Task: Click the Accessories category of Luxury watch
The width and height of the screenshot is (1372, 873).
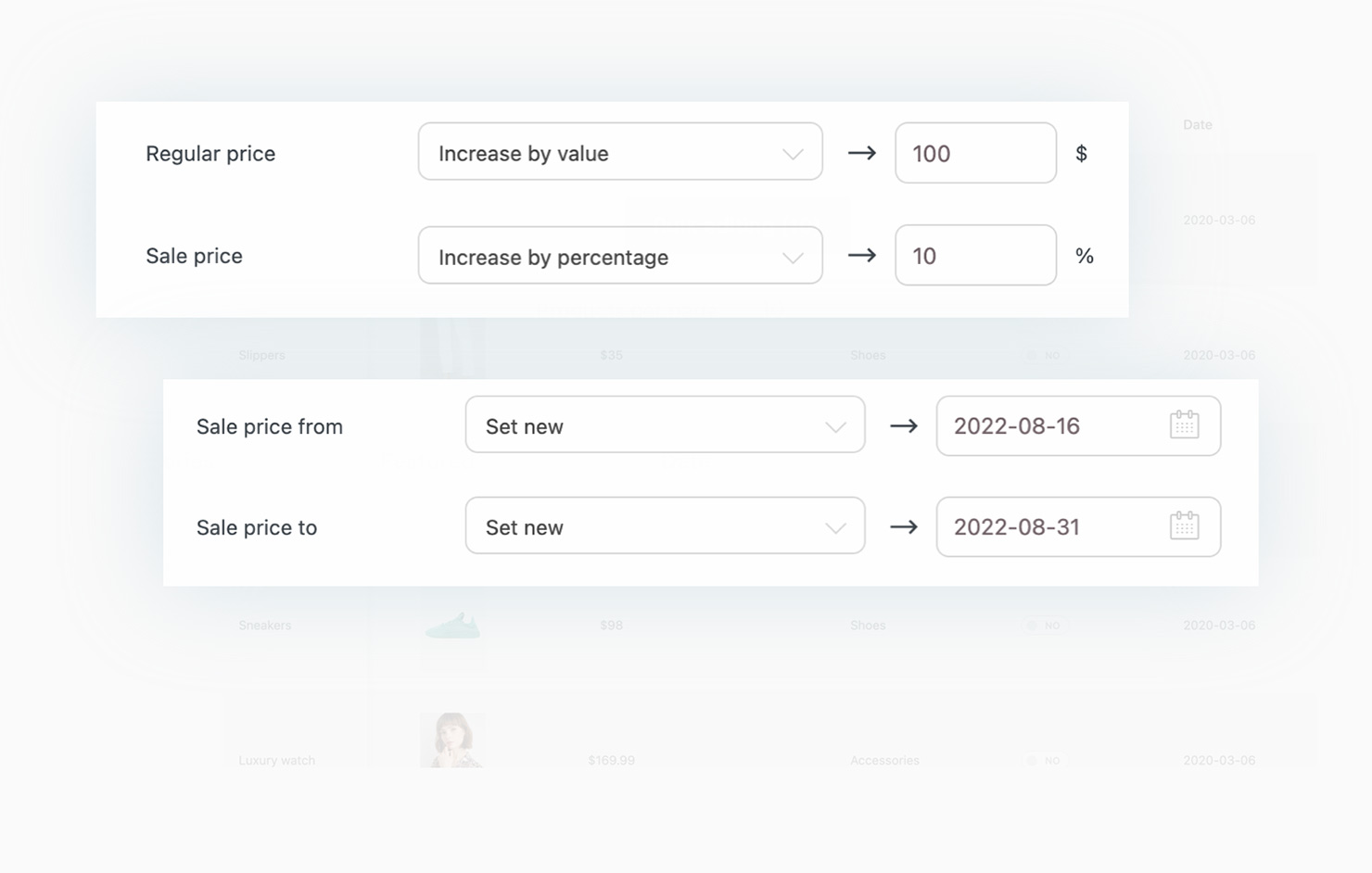Action: pos(884,760)
